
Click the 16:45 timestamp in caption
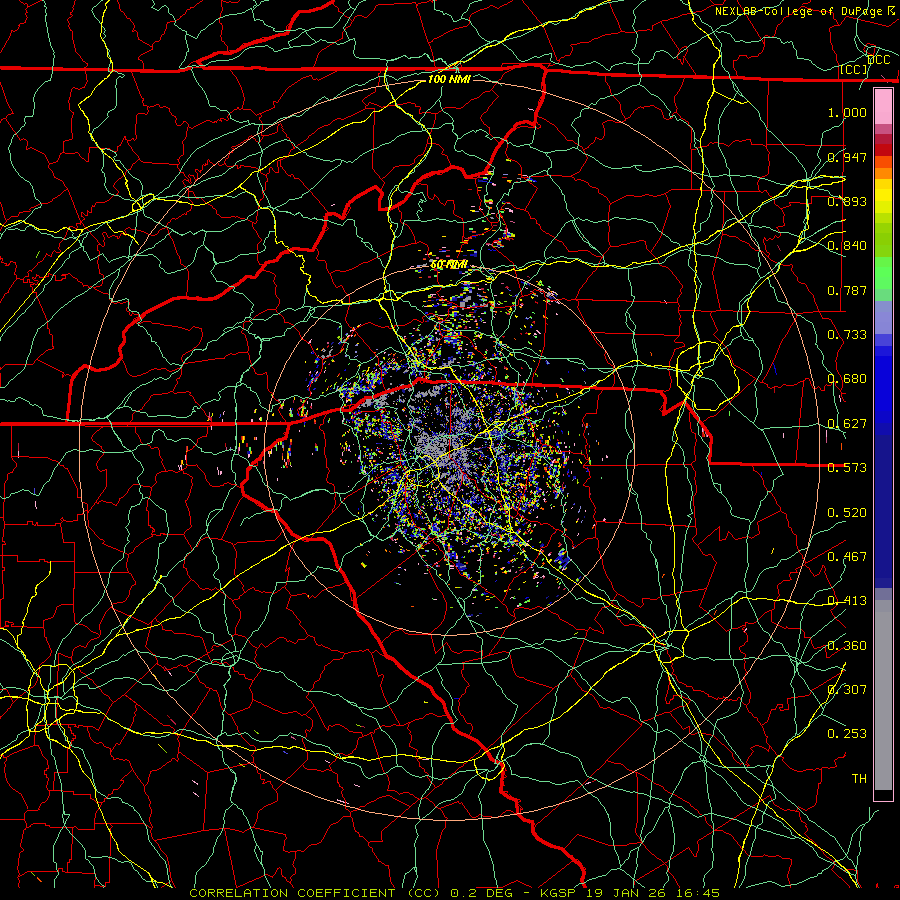[697, 893]
